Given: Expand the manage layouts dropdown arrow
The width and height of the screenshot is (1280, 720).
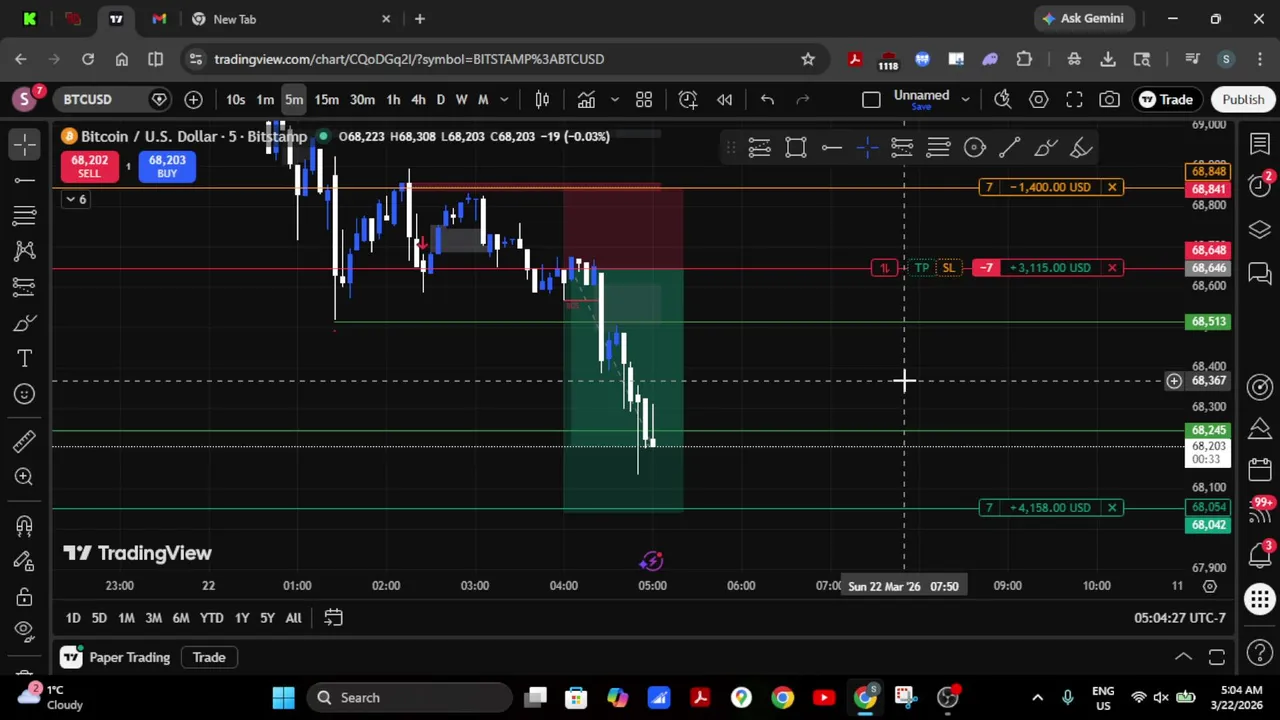Looking at the screenshot, I should tap(965, 99).
